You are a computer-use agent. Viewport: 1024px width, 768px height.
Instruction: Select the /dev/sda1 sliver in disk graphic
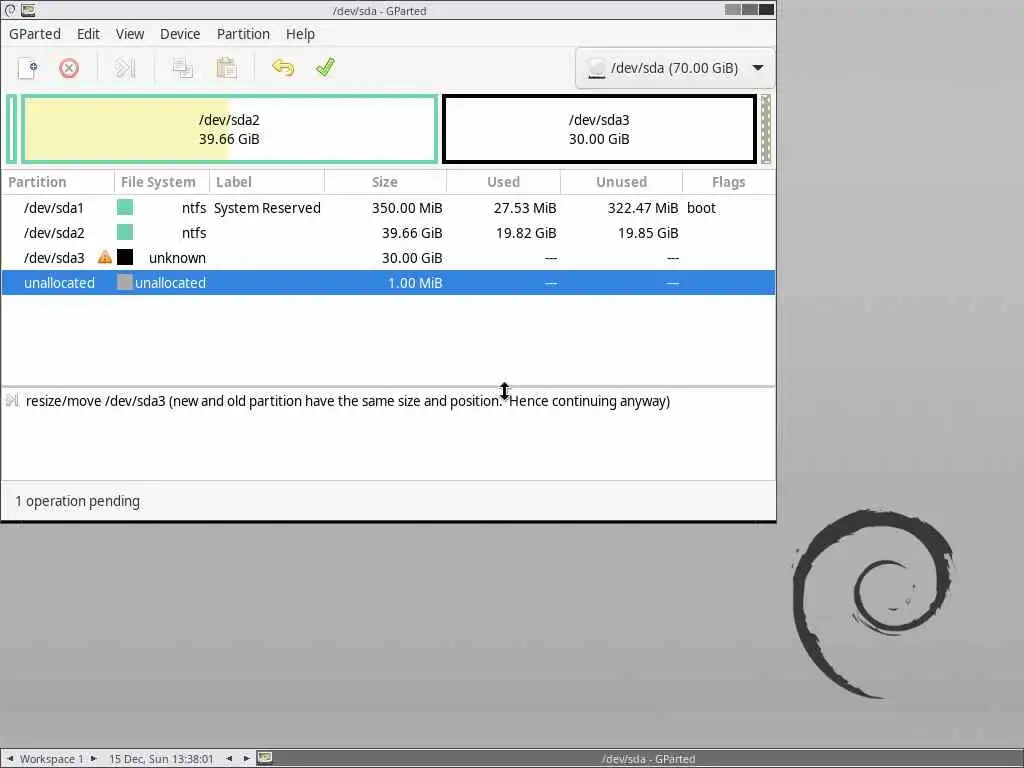click(11, 129)
